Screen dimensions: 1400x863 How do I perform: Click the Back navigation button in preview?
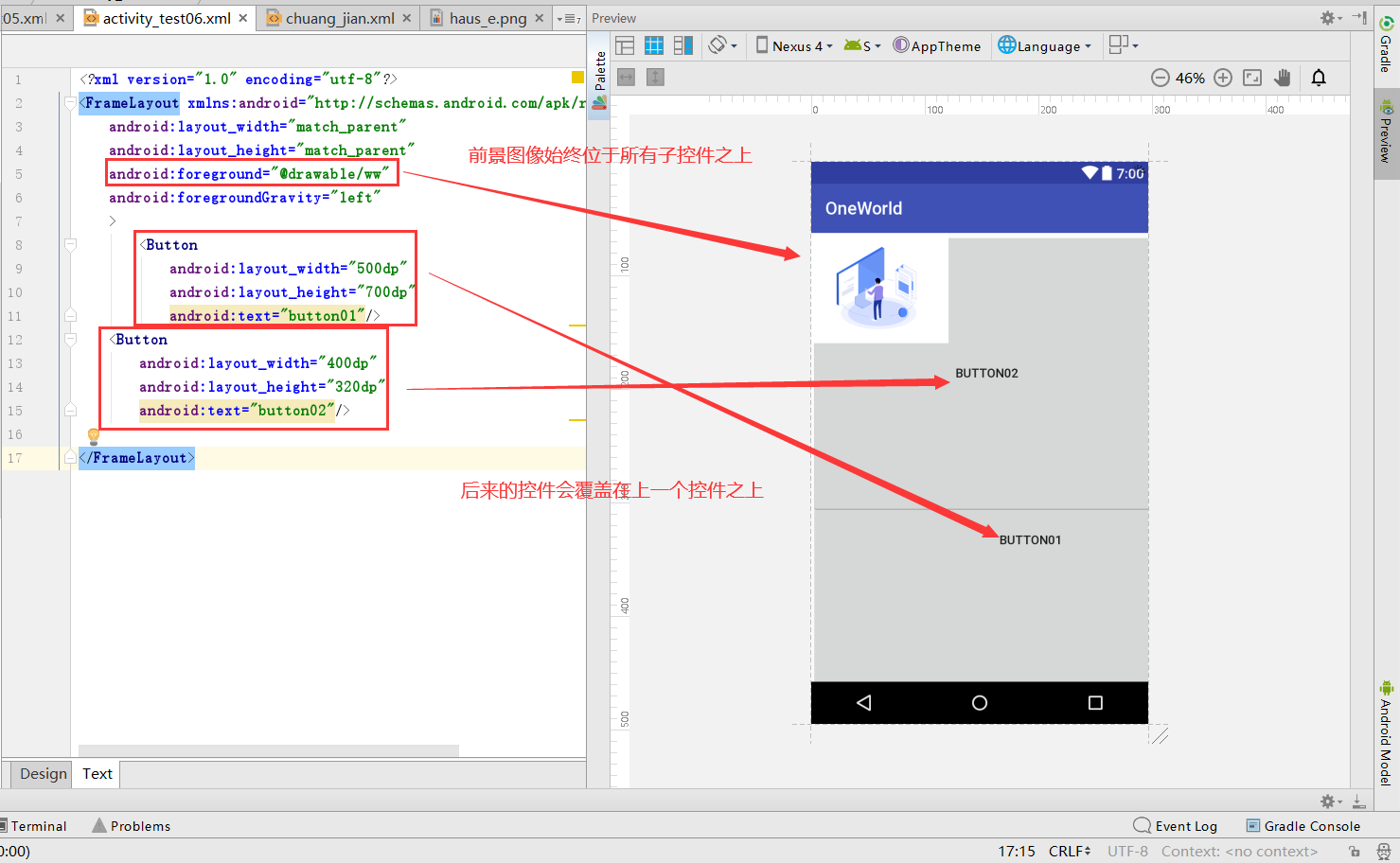(863, 703)
